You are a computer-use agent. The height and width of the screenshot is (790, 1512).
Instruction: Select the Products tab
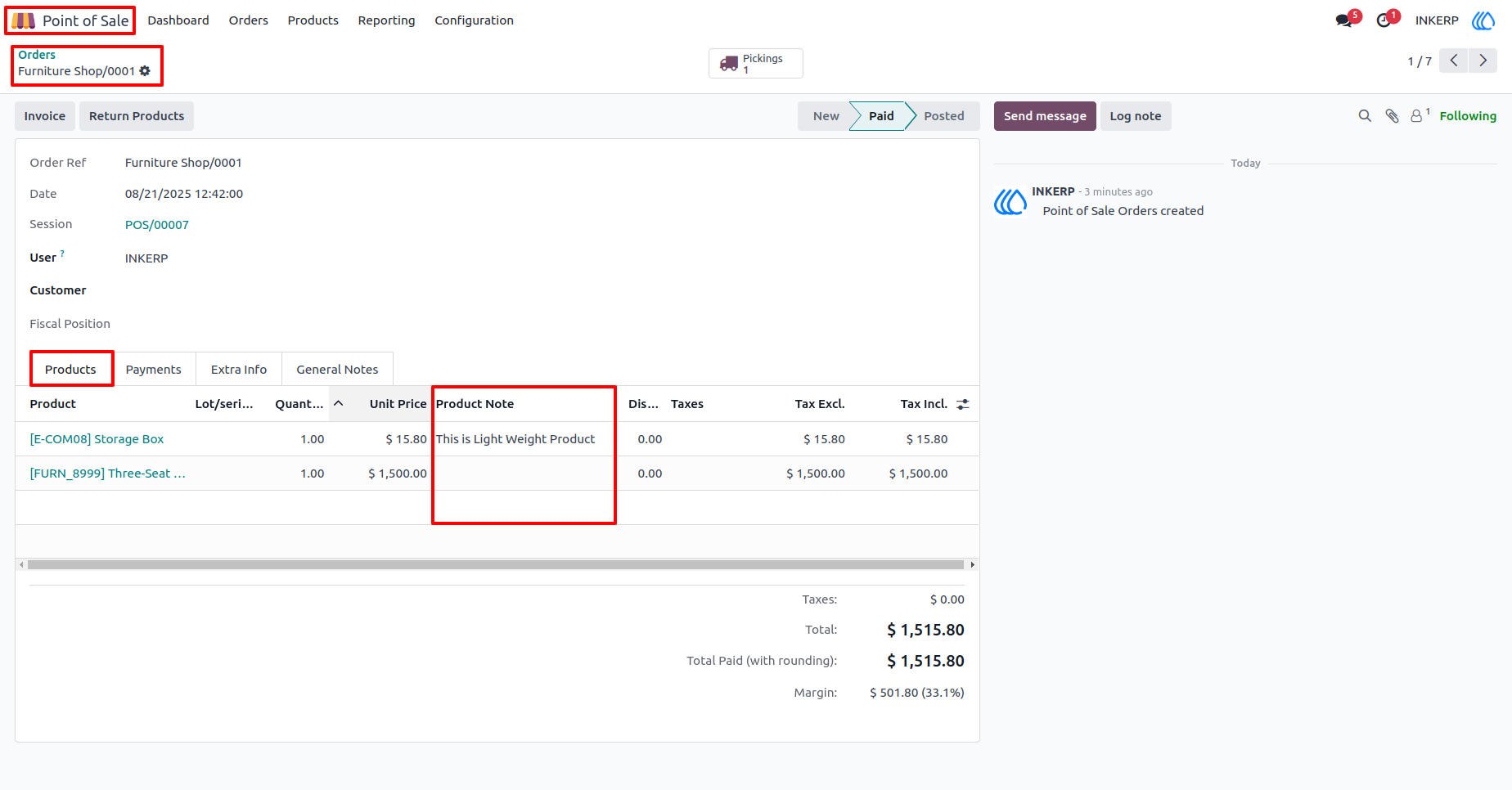(70, 370)
